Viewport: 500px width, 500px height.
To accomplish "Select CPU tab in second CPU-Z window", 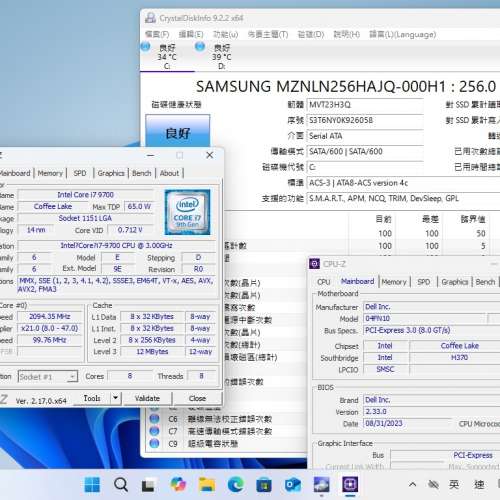I will (x=324, y=282).
